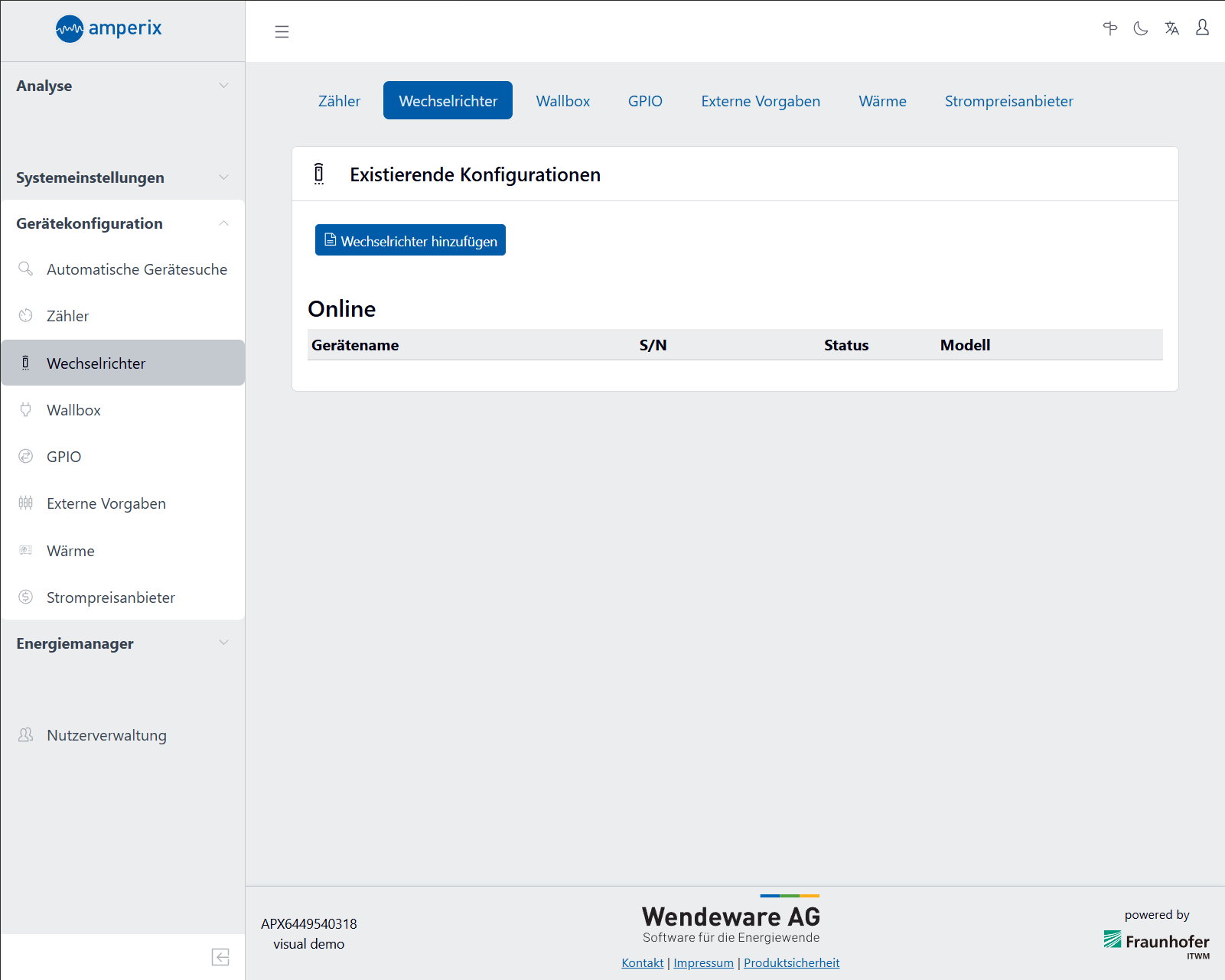
Task: Toggle dark mode moon icon
Action: click(1140, 29)
